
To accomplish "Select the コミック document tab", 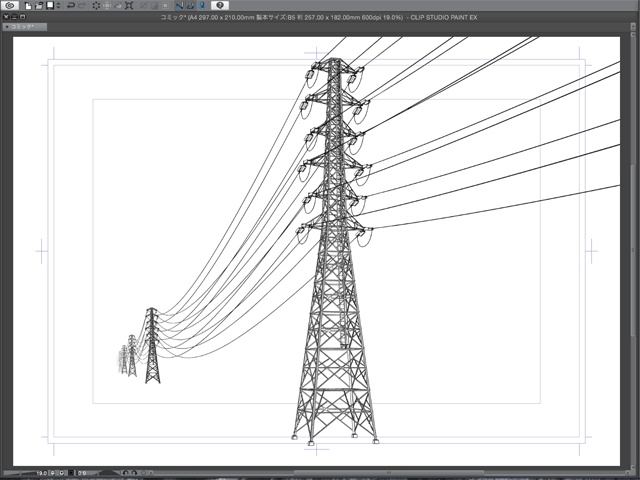I will [x=24, y=27].
